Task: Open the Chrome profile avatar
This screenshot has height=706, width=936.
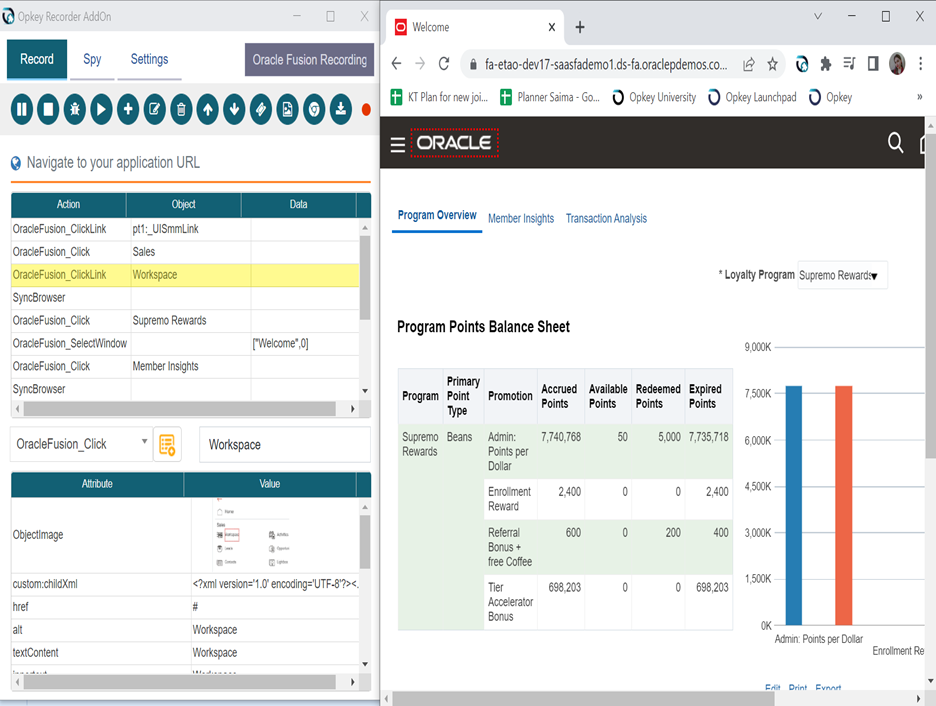Action: (897, 63)
